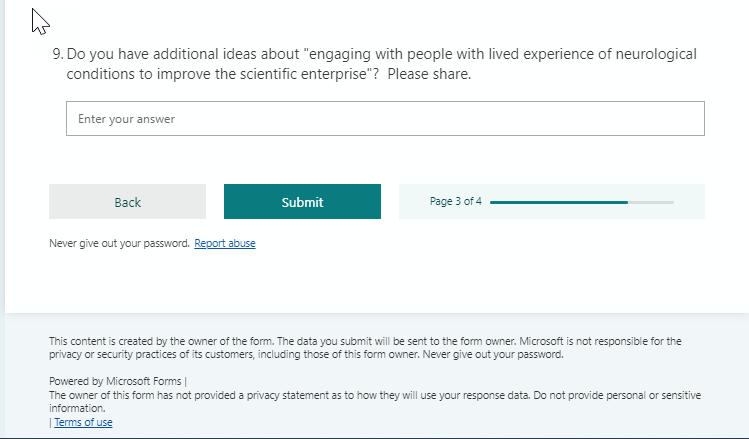Click the filled portion of the progress bar

click(x=558, y=202)
